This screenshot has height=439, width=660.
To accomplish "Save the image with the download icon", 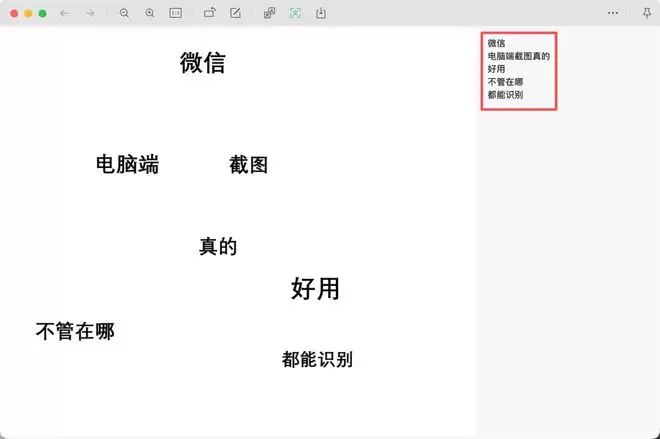I will [321, 13].
